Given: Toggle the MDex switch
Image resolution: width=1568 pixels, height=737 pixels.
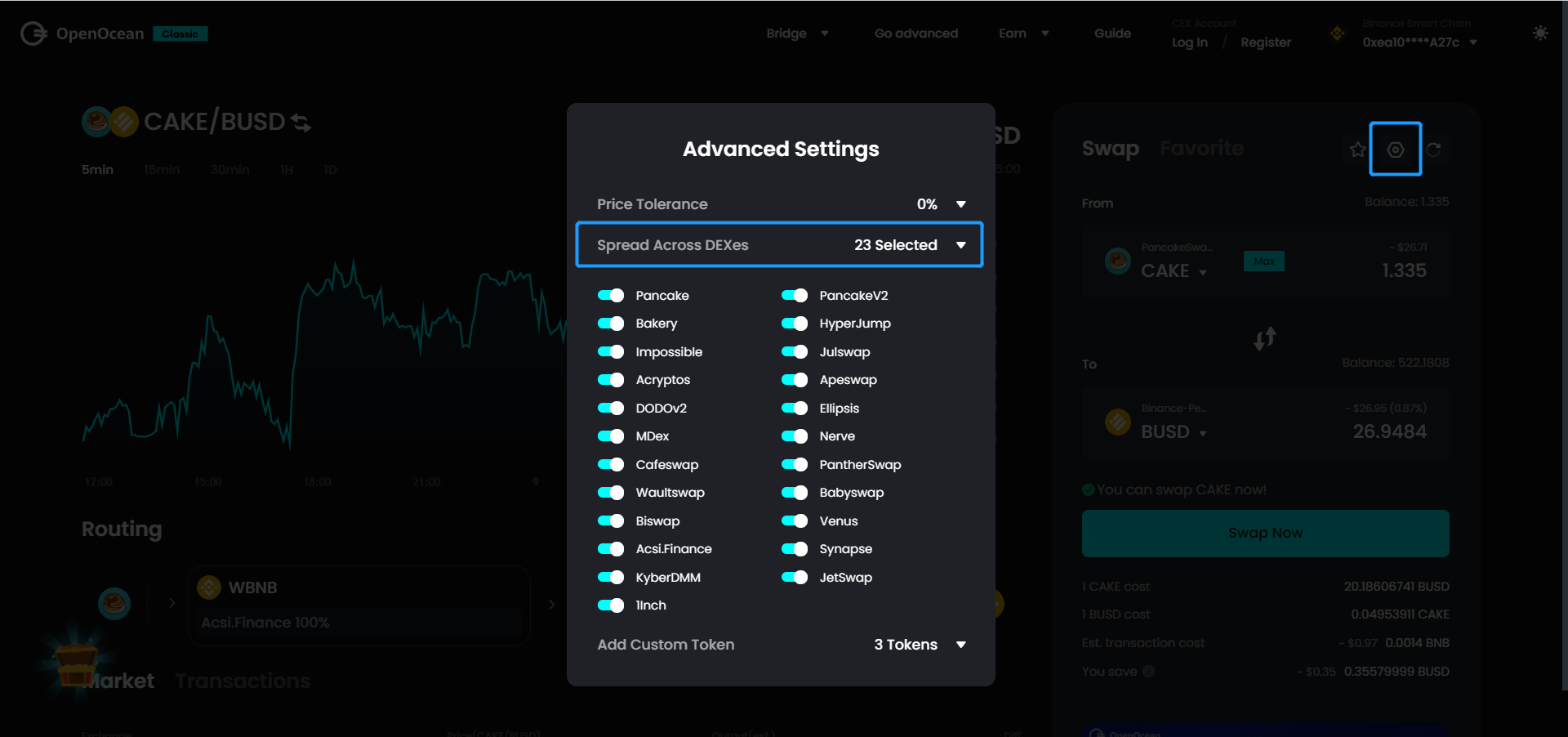Looking at the screenshot, I should [611, 436].
